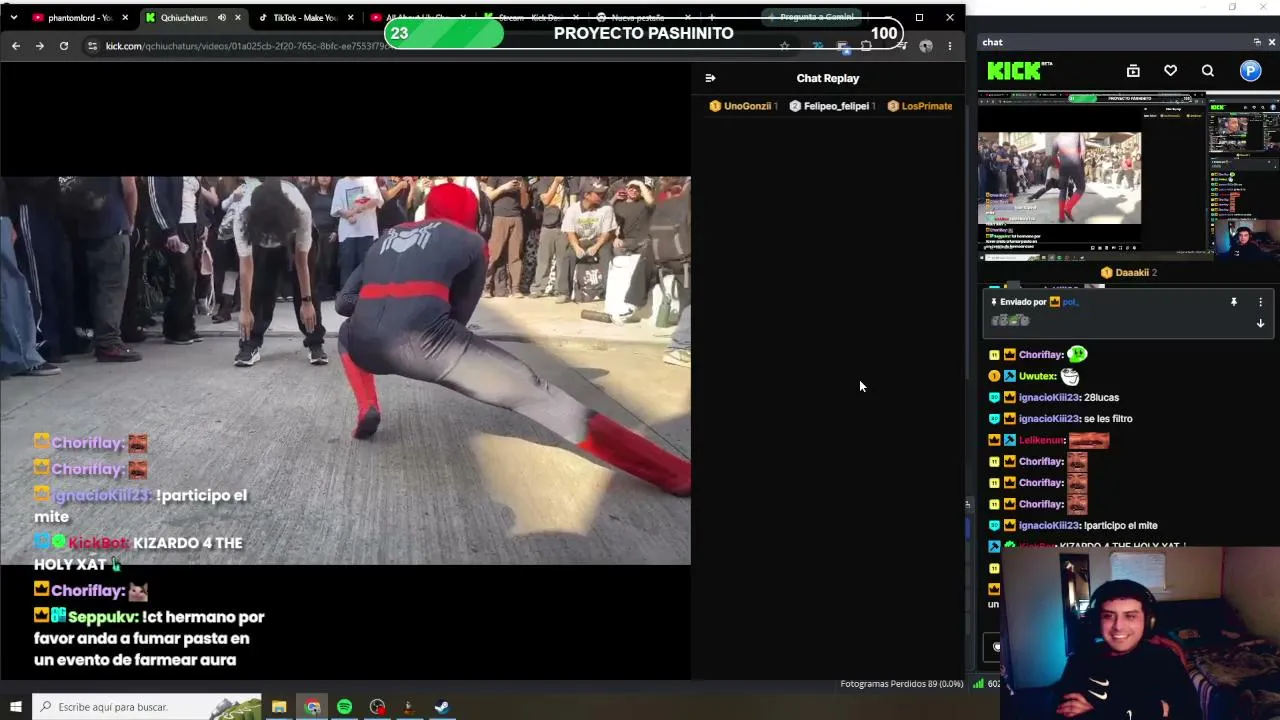Open File Explorer from the taskbar
Screen dimensions: 1280x720
tap(279, 707)
